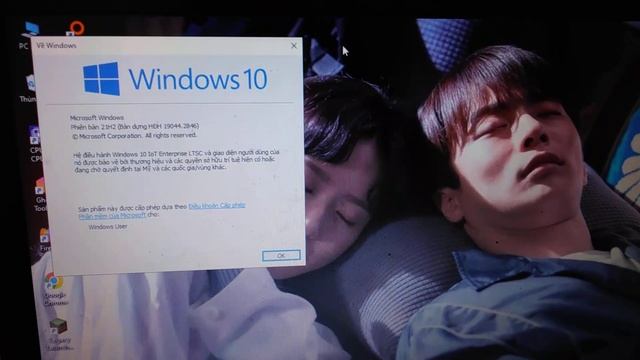
Task: Click OK in the About Windows dialog
Action: coord(281,256)
